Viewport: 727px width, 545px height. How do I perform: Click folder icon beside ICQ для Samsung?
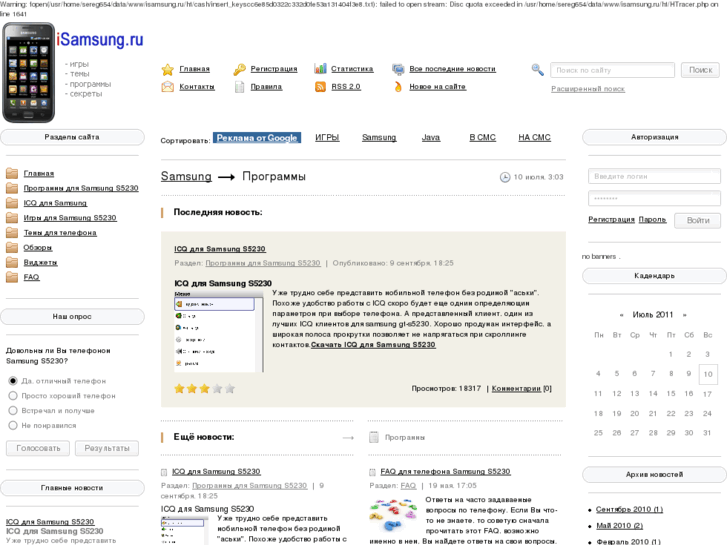coord(12,203)
